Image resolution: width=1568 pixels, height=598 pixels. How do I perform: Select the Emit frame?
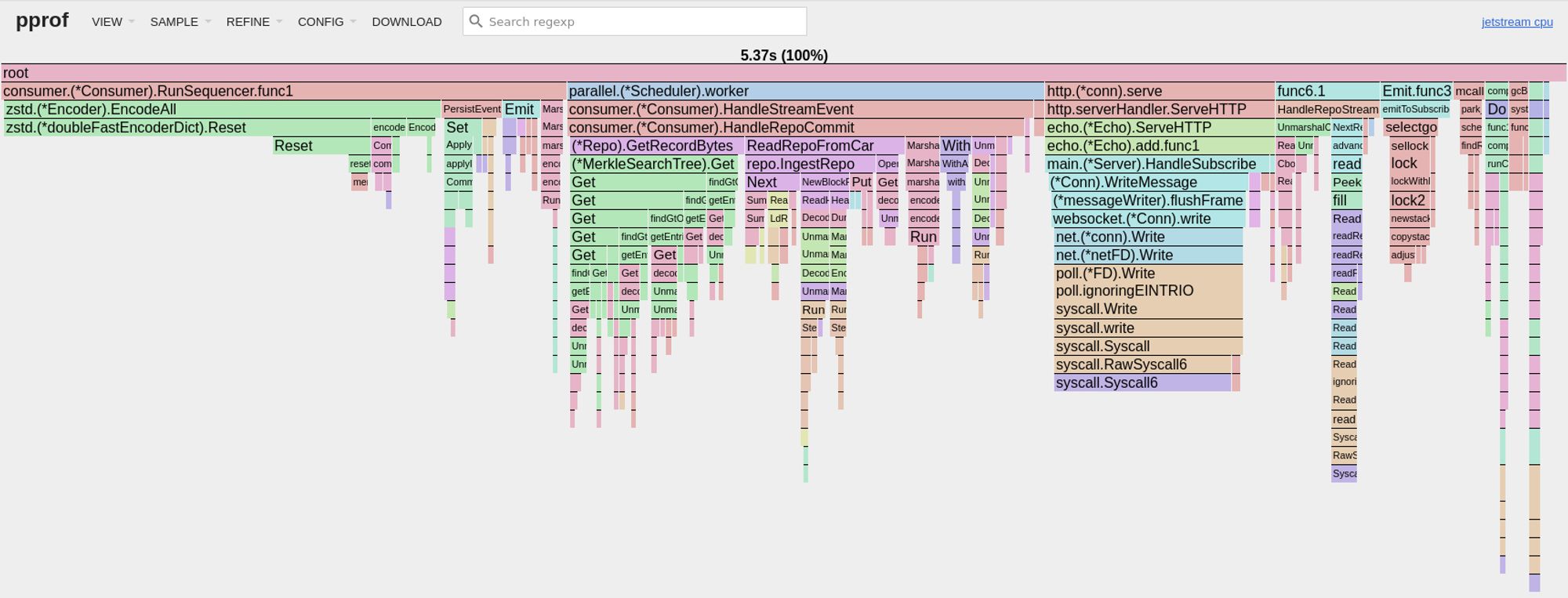(x=521, y=109)
